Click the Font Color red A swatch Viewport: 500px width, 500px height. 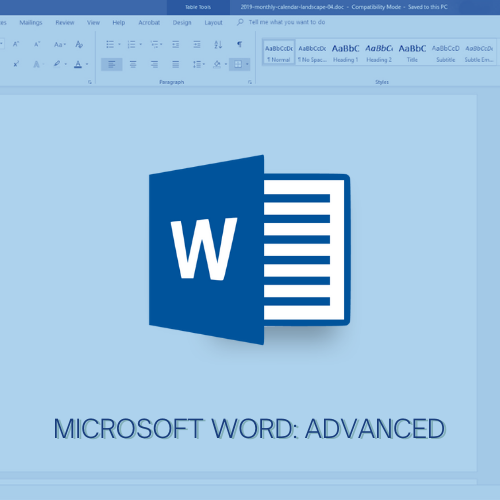coord(78,64)
